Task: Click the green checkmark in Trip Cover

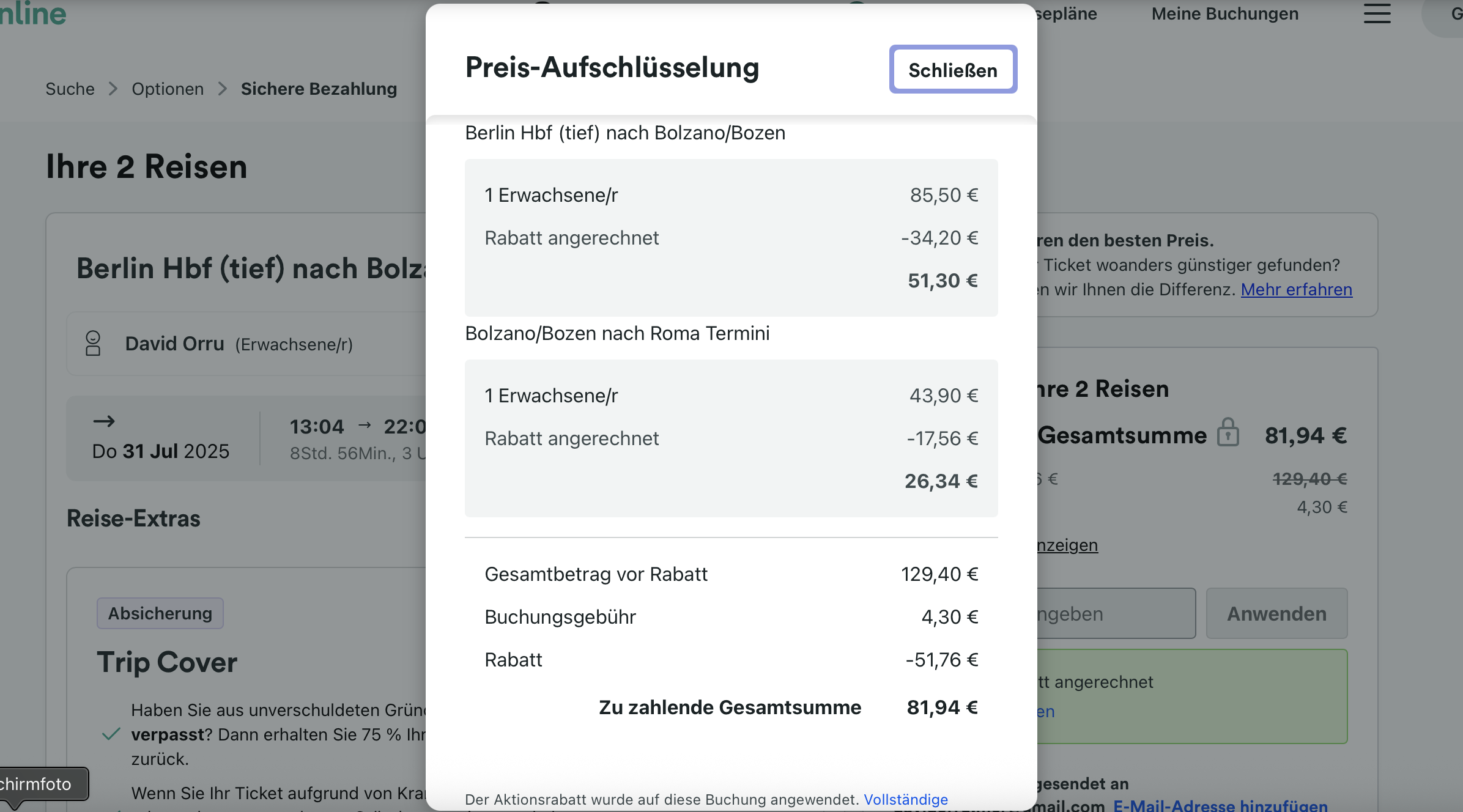Action: (111, 734)
